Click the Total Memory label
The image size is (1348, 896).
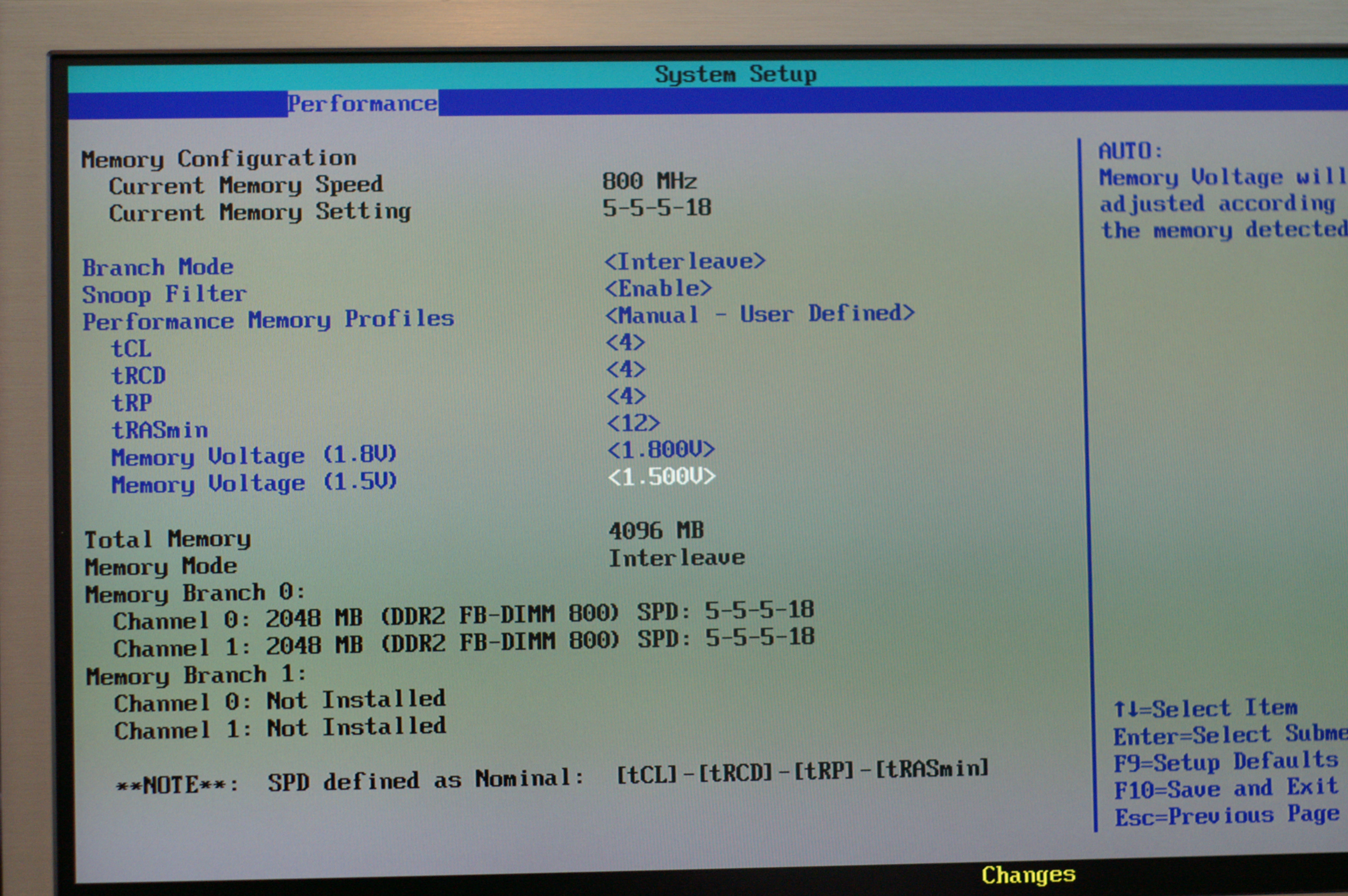pos(168,539)
